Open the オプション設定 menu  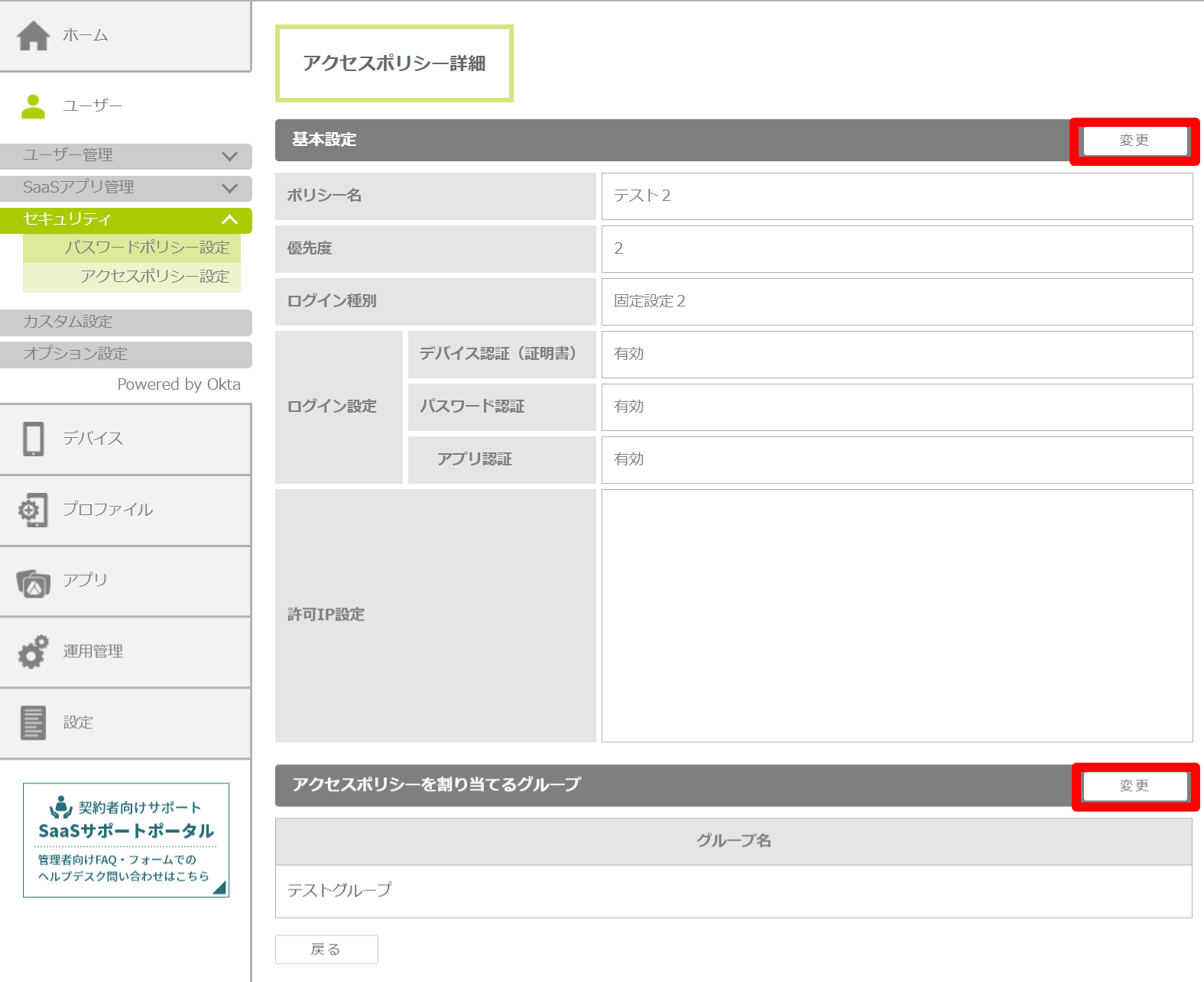click(126, 354)
